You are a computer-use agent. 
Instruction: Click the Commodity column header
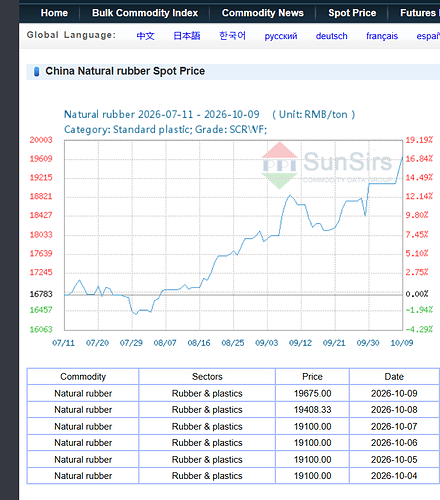83,377
